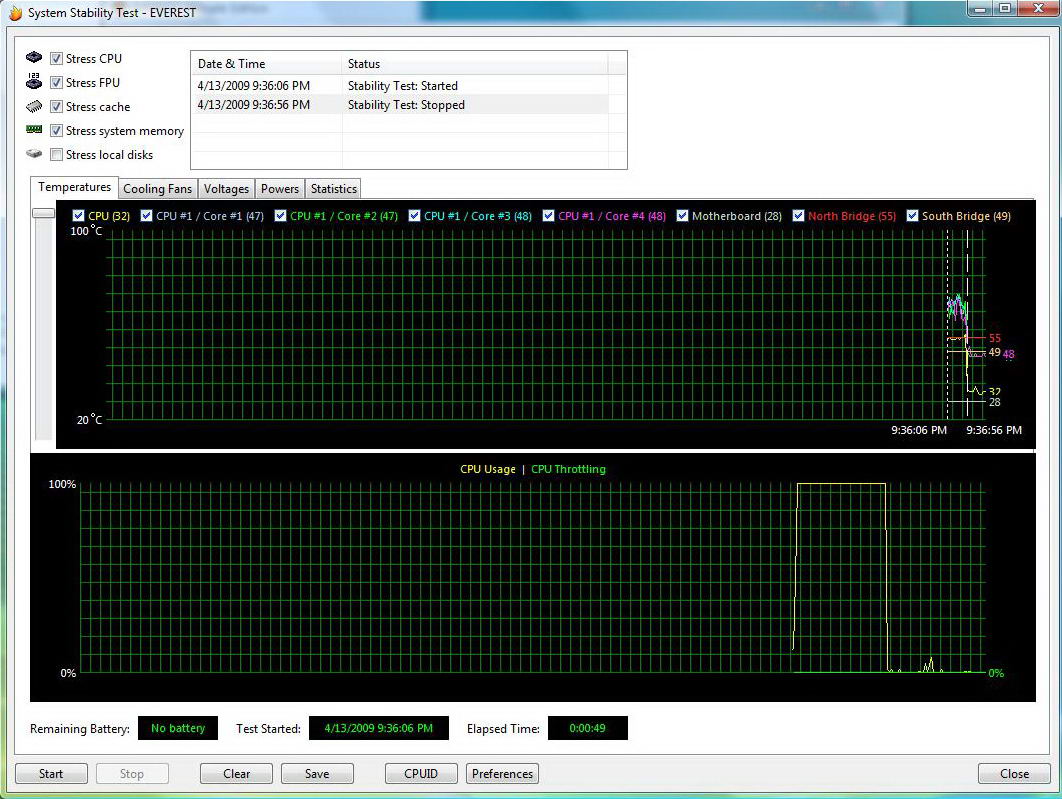This screenshot has height=799, width=1062.
Task: Switch to the Cooling Fans tab
Action: (x=158, y=189)
